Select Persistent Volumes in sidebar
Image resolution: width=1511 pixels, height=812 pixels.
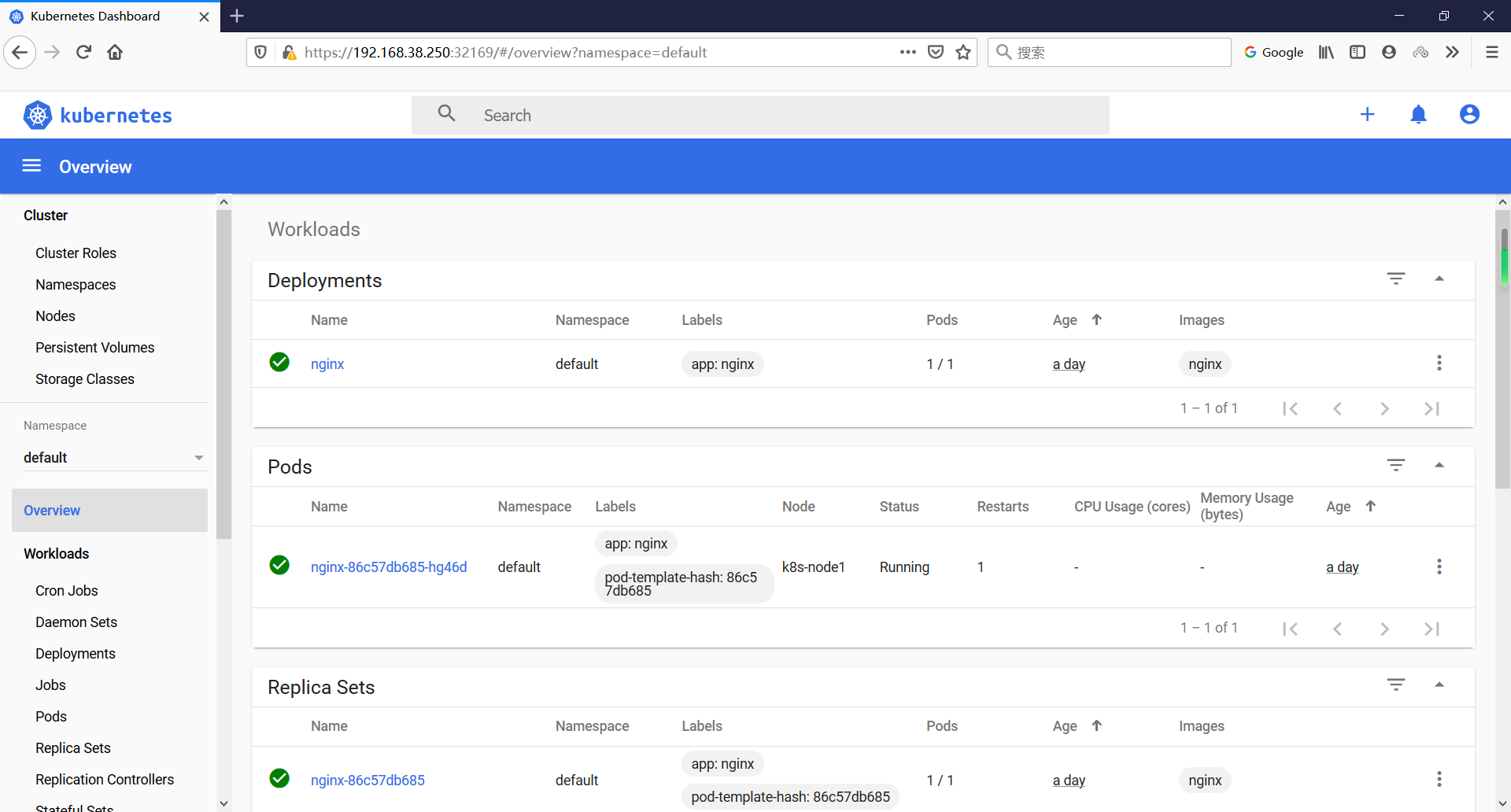click(x=94, y=347)
